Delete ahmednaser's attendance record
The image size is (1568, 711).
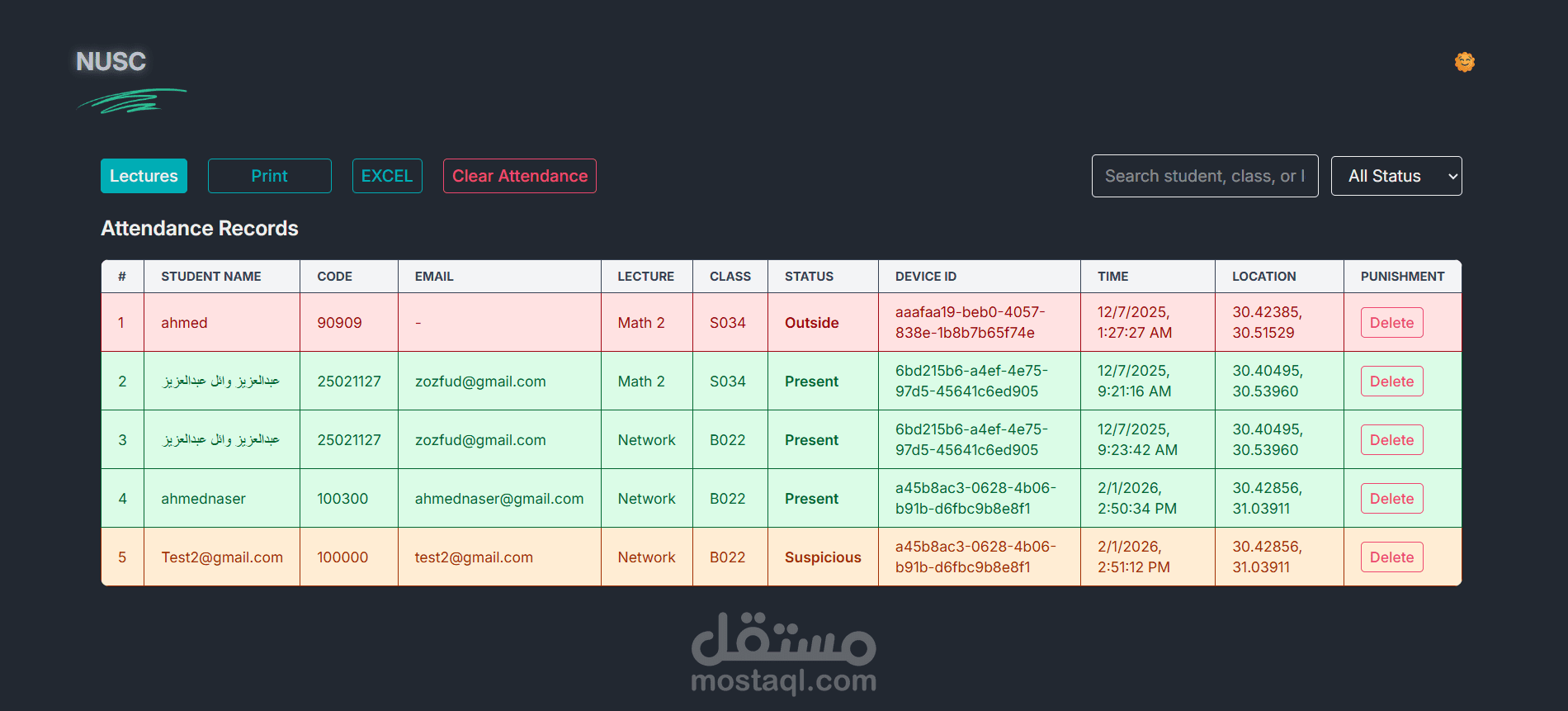1392,499
